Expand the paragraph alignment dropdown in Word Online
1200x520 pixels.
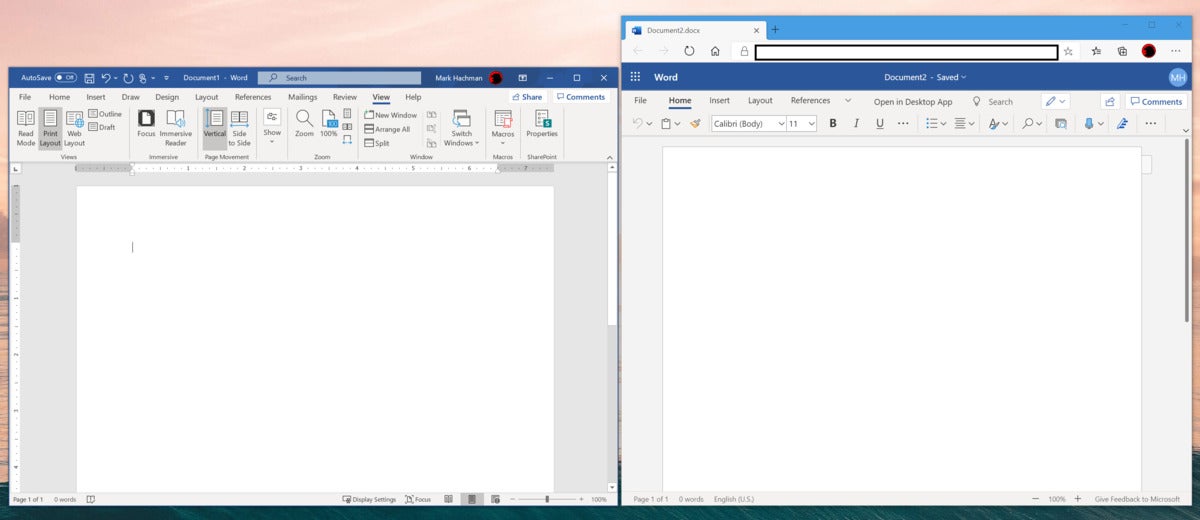[973, 123]
